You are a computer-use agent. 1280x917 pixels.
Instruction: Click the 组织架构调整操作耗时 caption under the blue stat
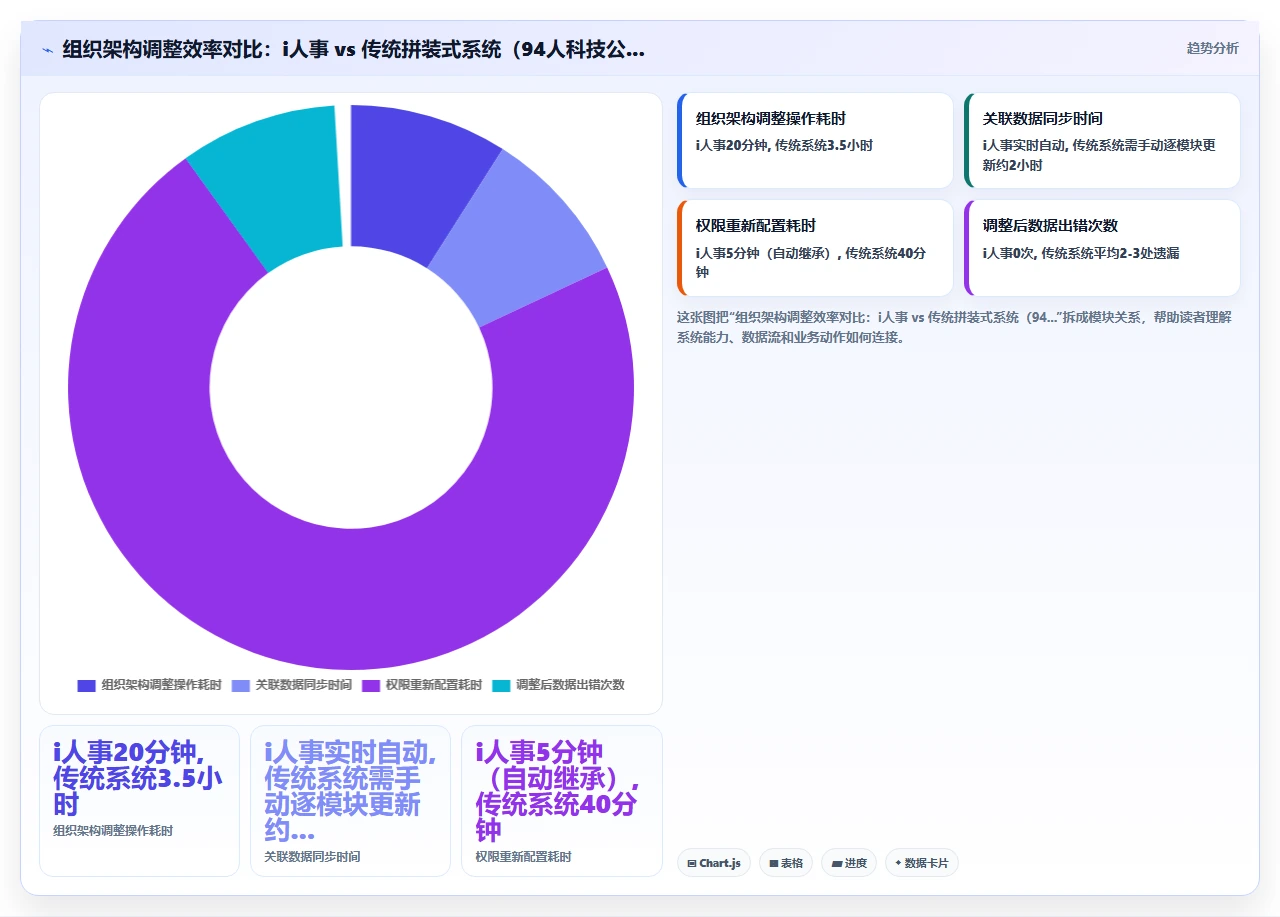coord(113,831)
